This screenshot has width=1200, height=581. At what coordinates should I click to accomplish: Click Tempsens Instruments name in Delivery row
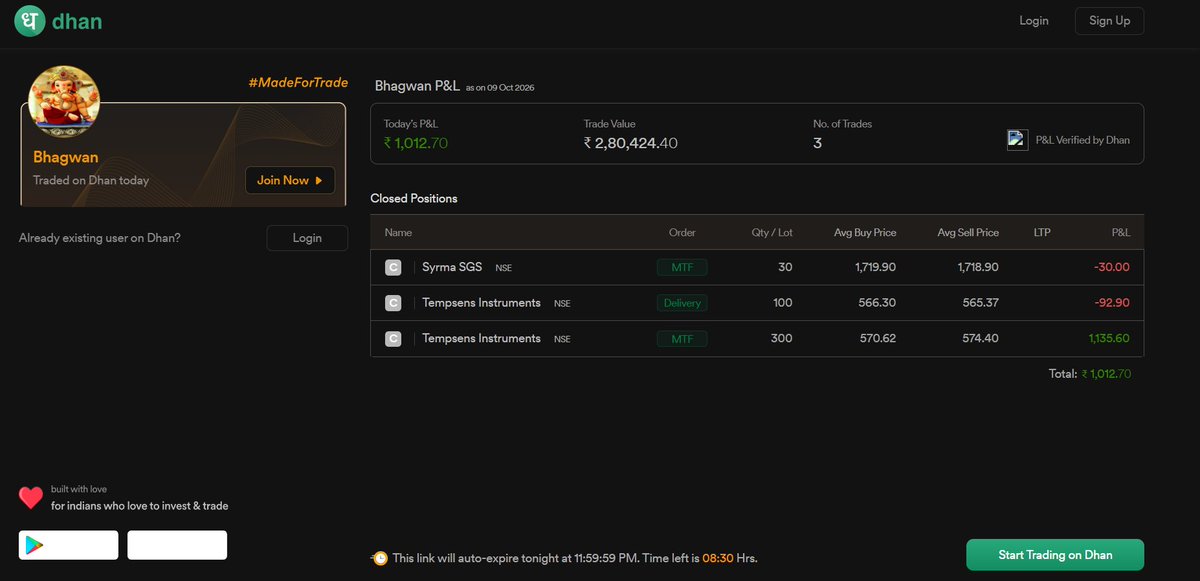click(481, 303)
